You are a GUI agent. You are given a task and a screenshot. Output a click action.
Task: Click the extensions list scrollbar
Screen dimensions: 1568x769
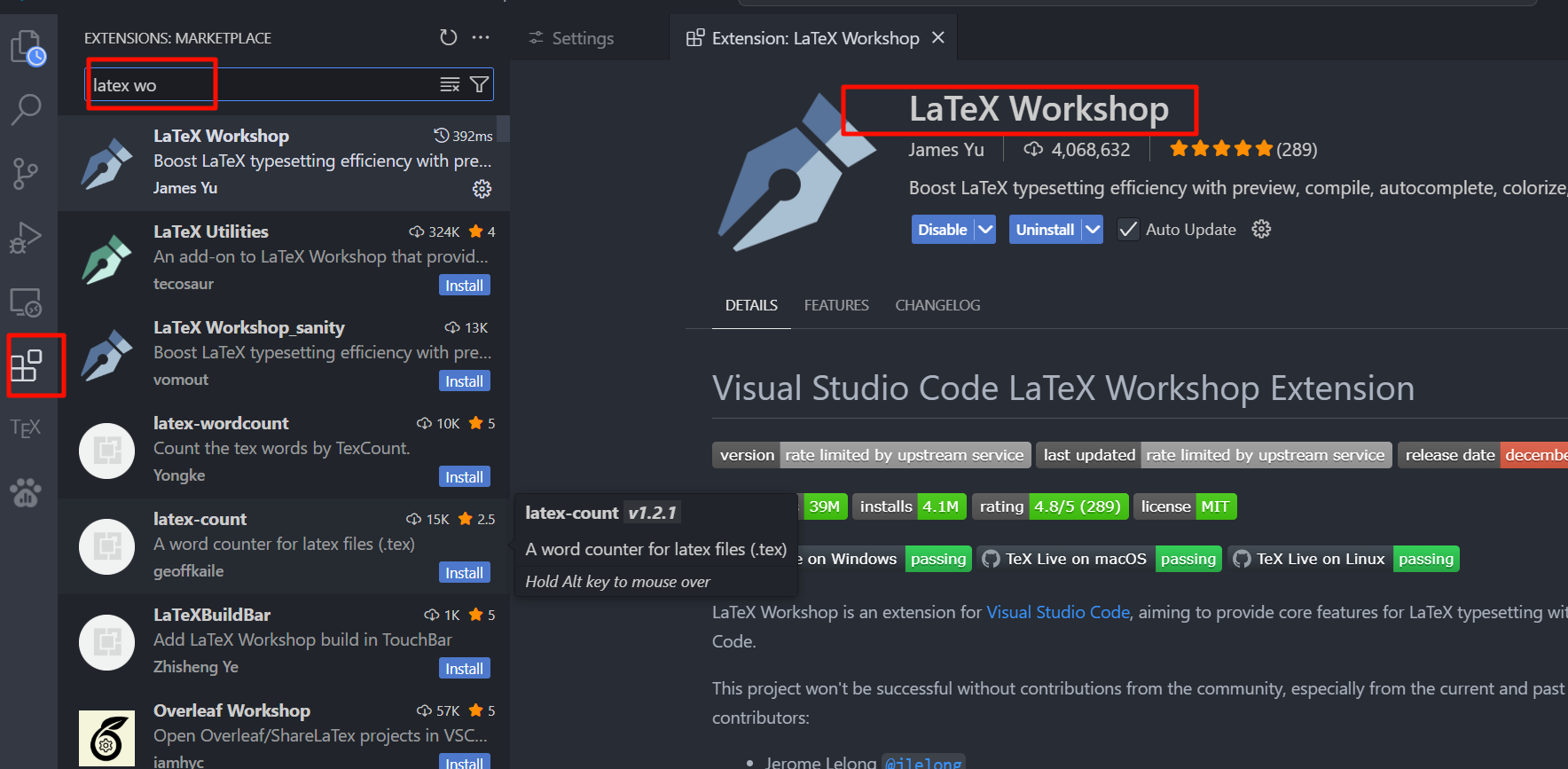503,129
